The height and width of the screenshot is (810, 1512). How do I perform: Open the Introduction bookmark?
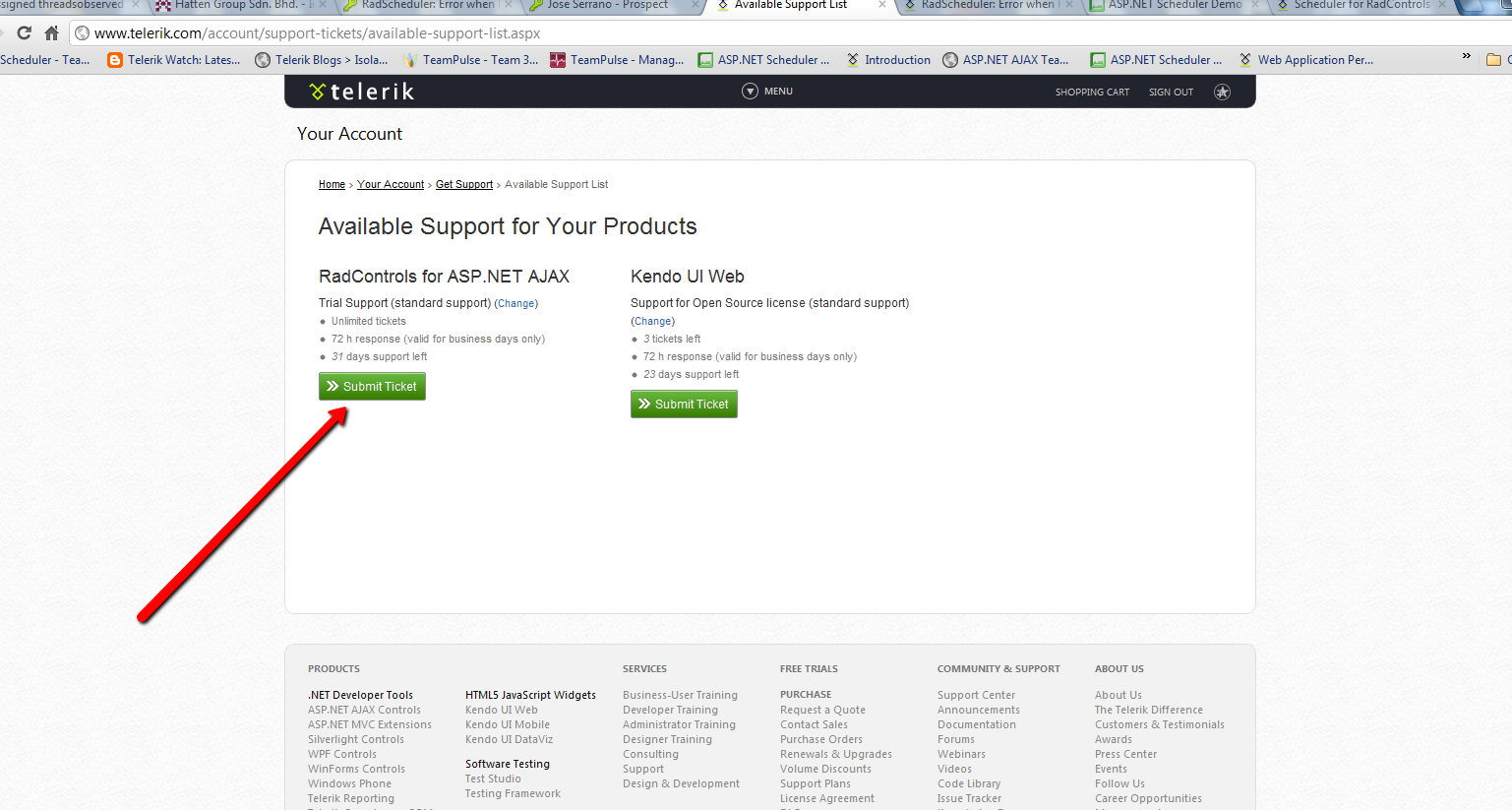coord(888,60)
